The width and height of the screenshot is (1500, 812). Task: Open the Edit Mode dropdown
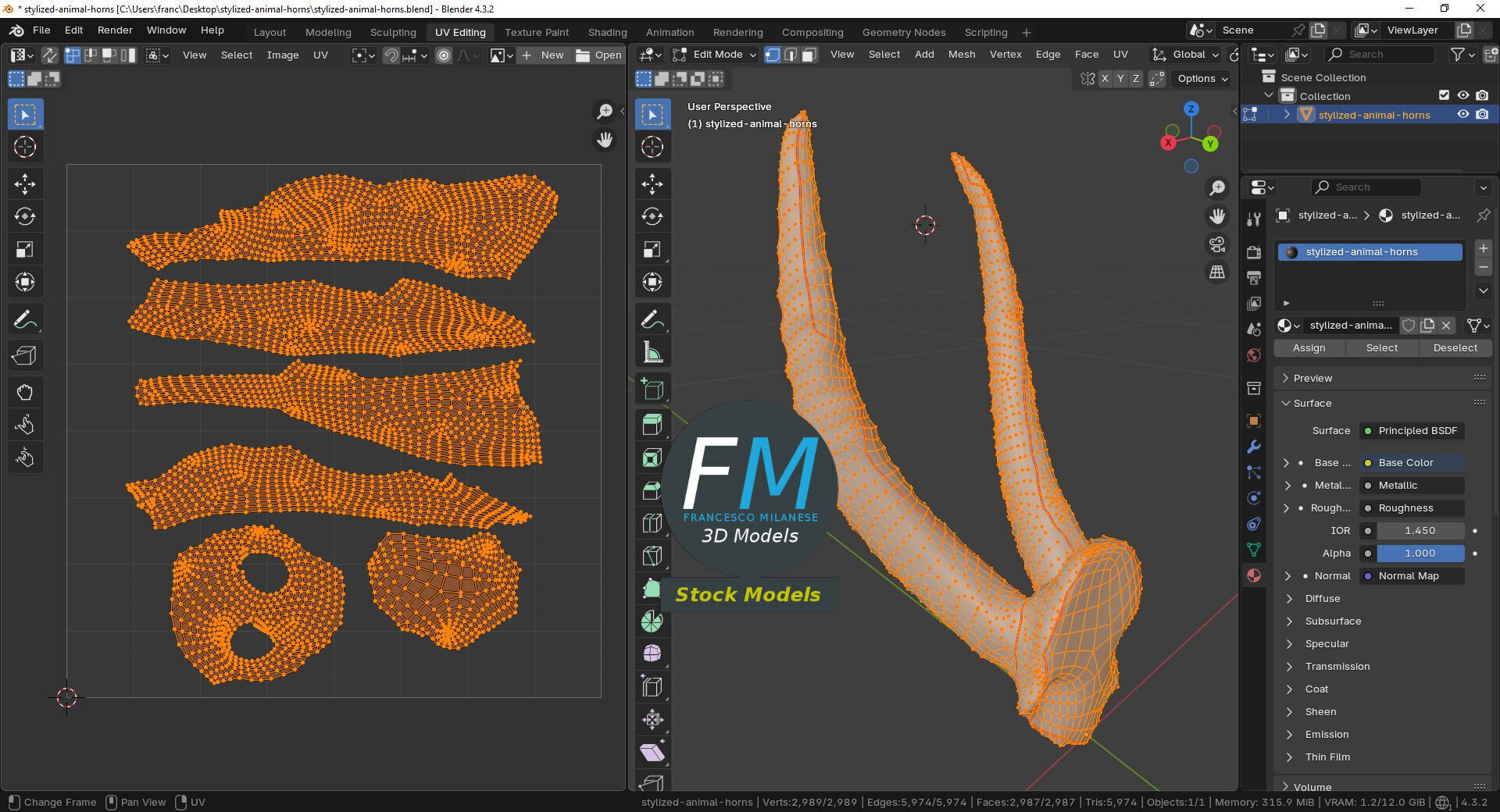pos(715,55)
